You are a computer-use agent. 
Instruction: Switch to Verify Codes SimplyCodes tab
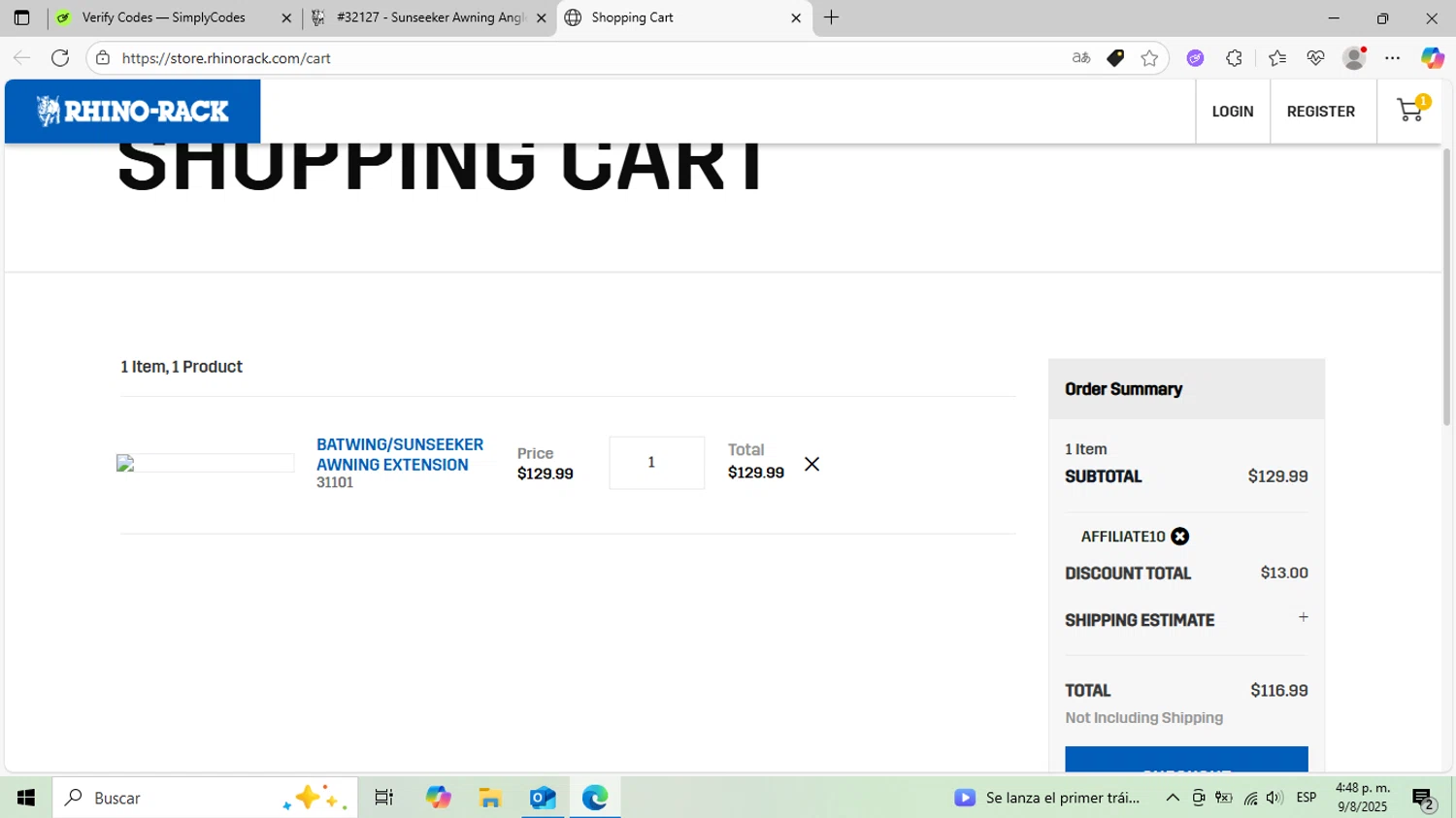(163, 17)
